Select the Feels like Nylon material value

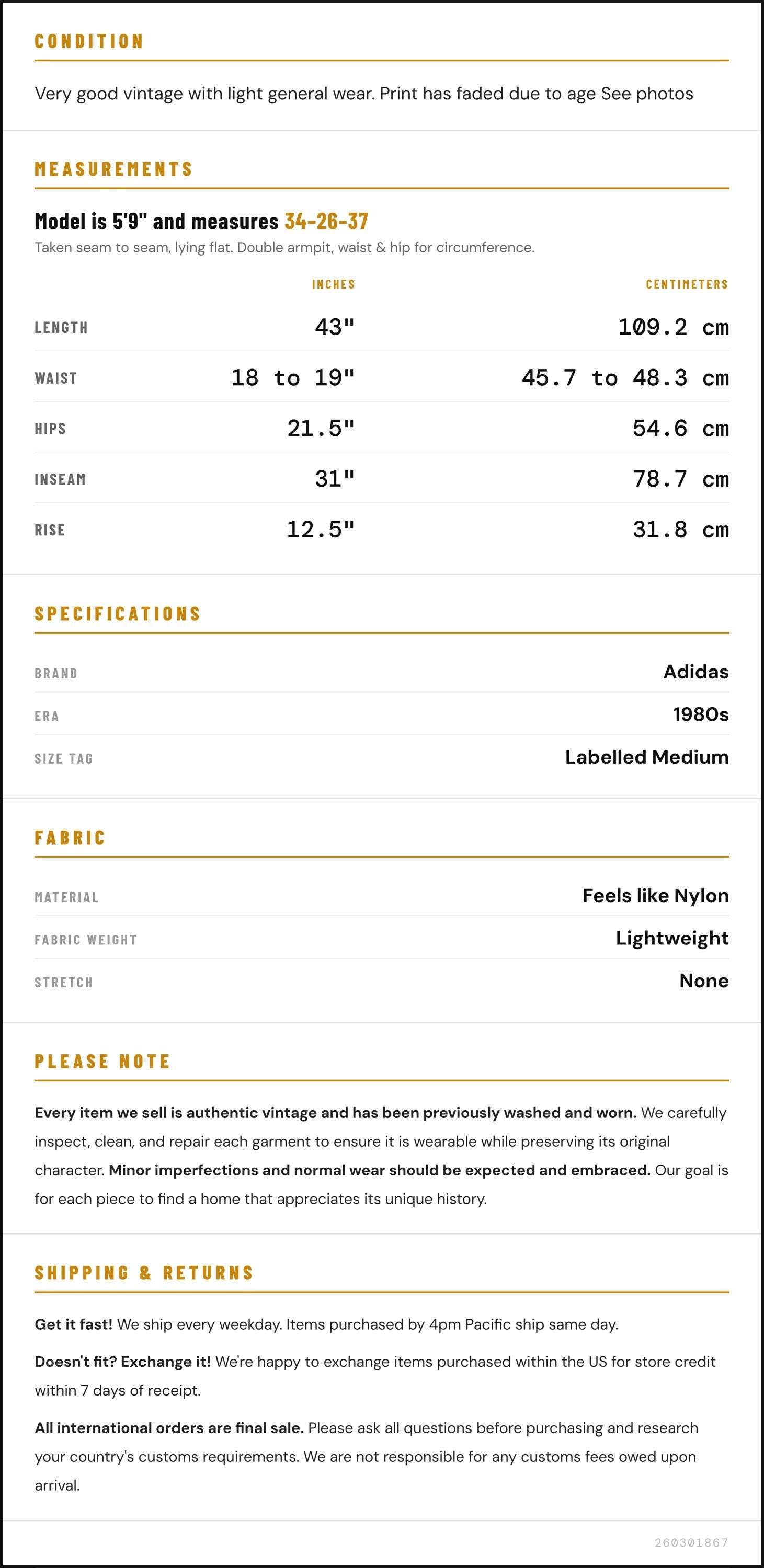[656, 895]
